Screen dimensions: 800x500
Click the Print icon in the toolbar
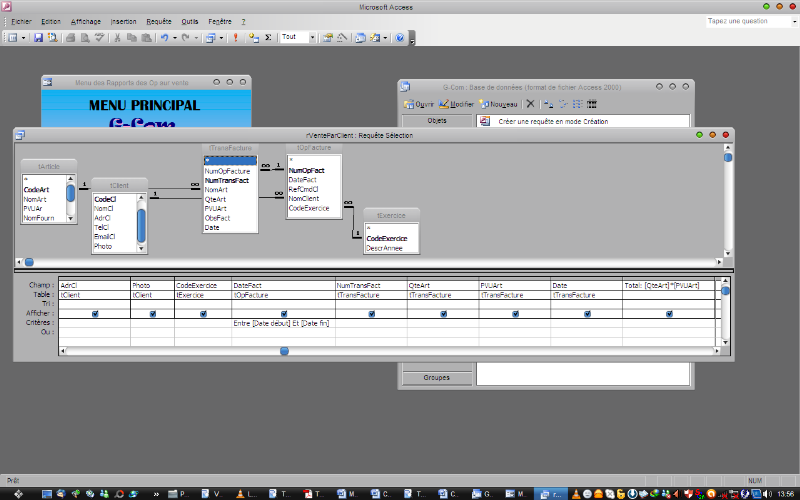[x=70, y=38]
